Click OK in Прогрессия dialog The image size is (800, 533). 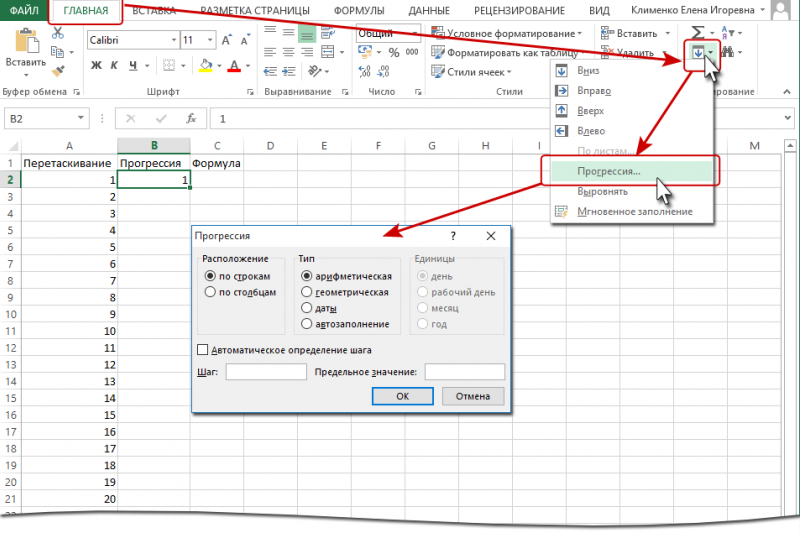403,396
